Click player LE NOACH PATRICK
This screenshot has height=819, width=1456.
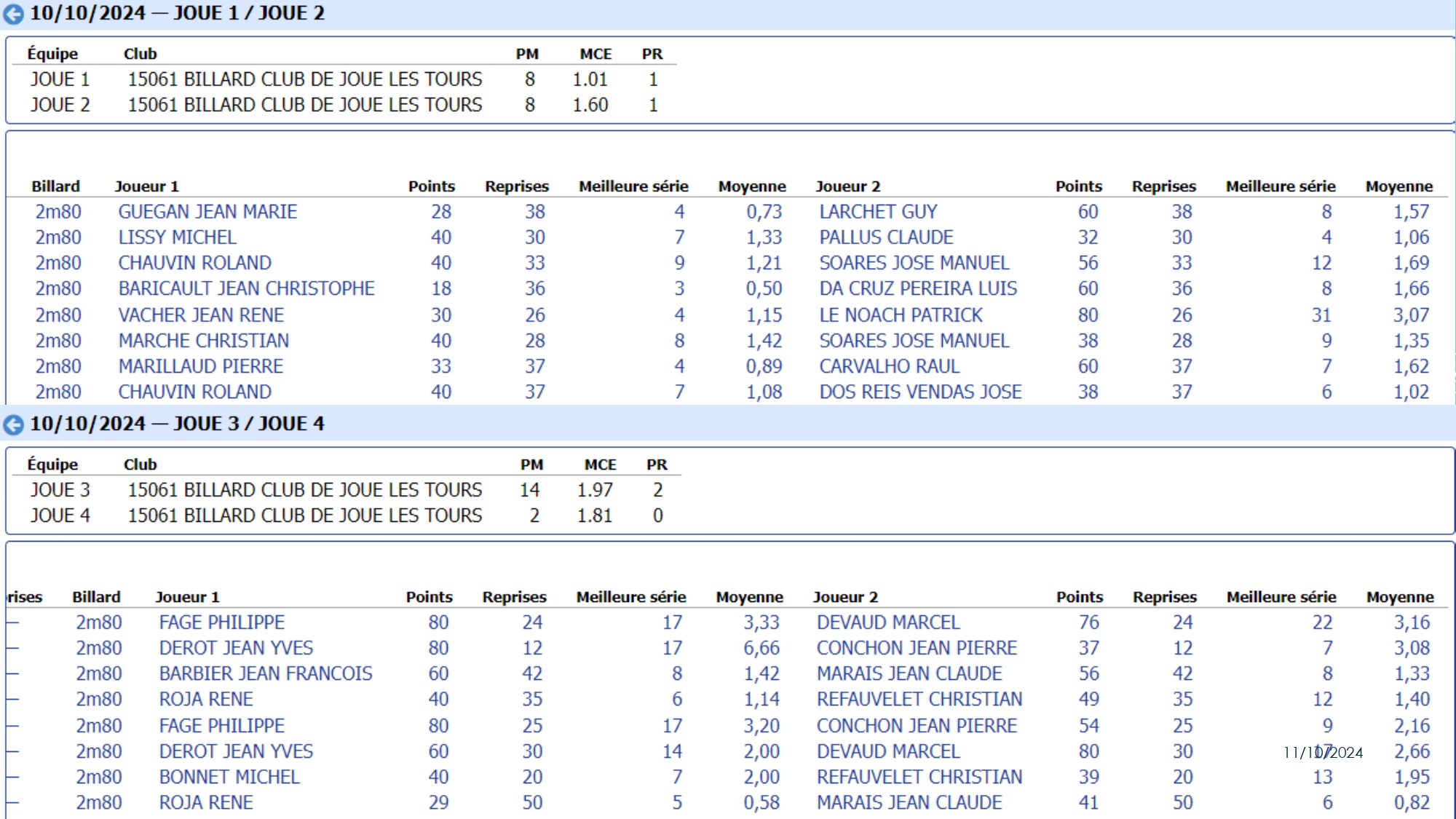point(901,315)
